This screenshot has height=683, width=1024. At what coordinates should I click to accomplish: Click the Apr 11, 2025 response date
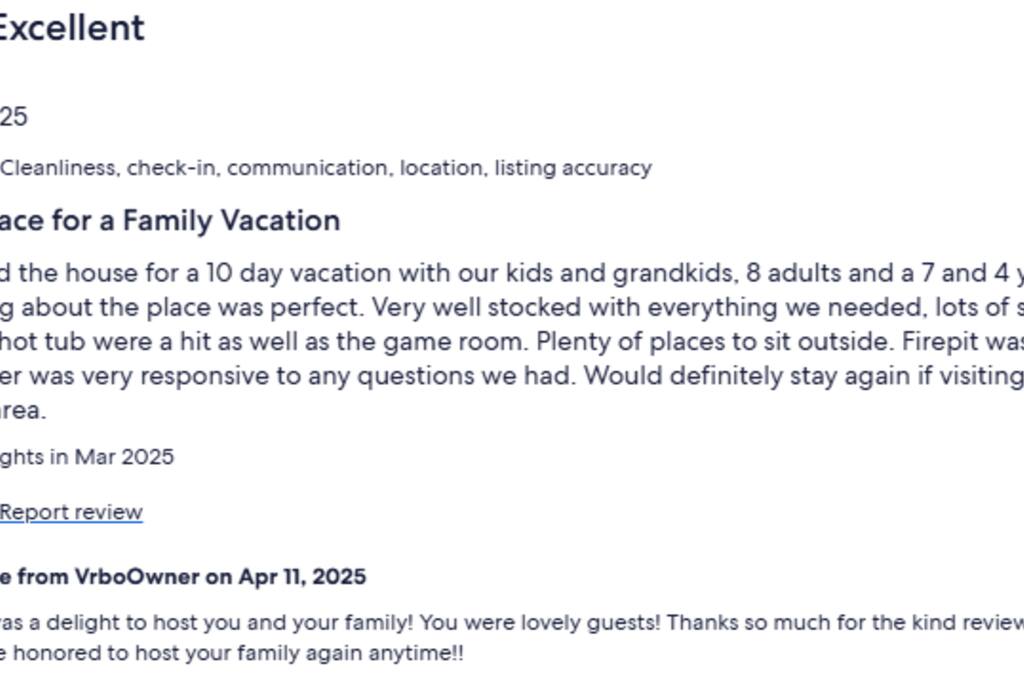coord(302,577)
